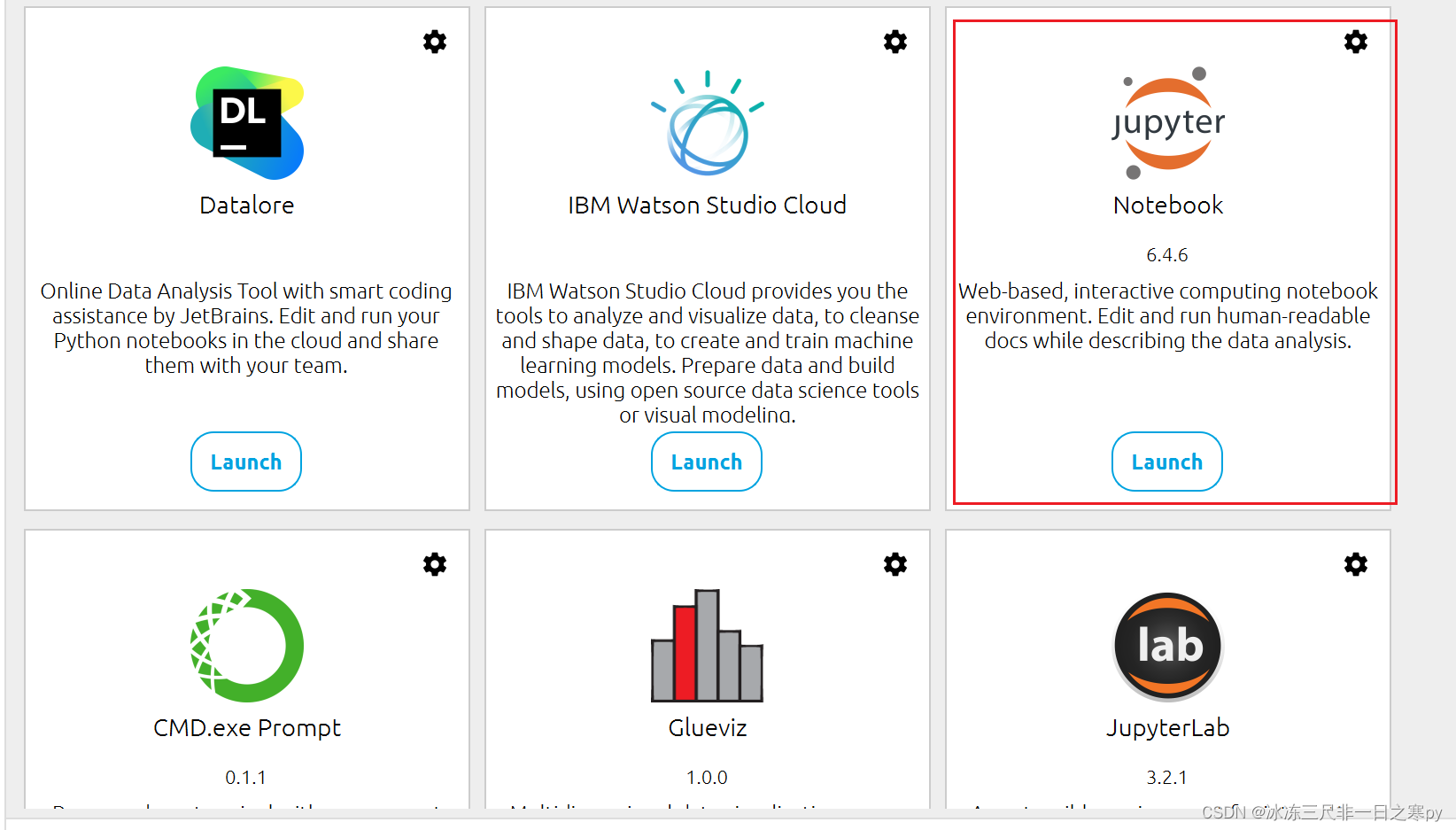Select the Datalore title text

(247, 206)
